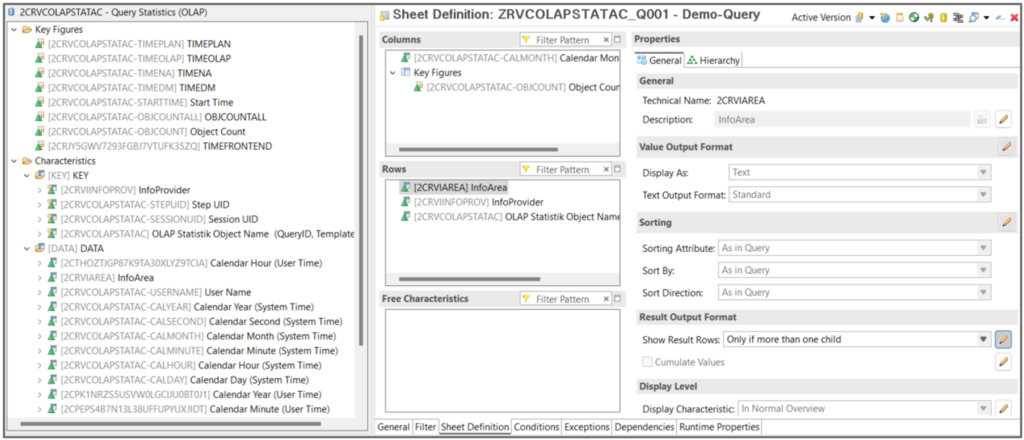
Task: Click the pencil icon next to Show Result Rows
Action: [x=1003, y=340]
